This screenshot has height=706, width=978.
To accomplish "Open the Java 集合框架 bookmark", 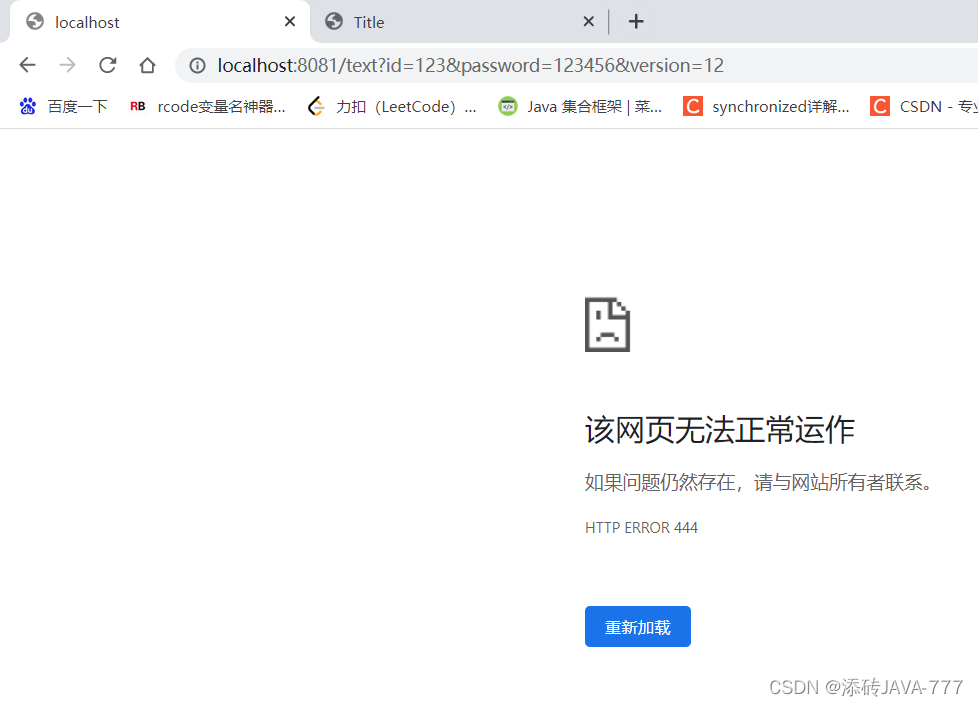I will pos(580,107).
